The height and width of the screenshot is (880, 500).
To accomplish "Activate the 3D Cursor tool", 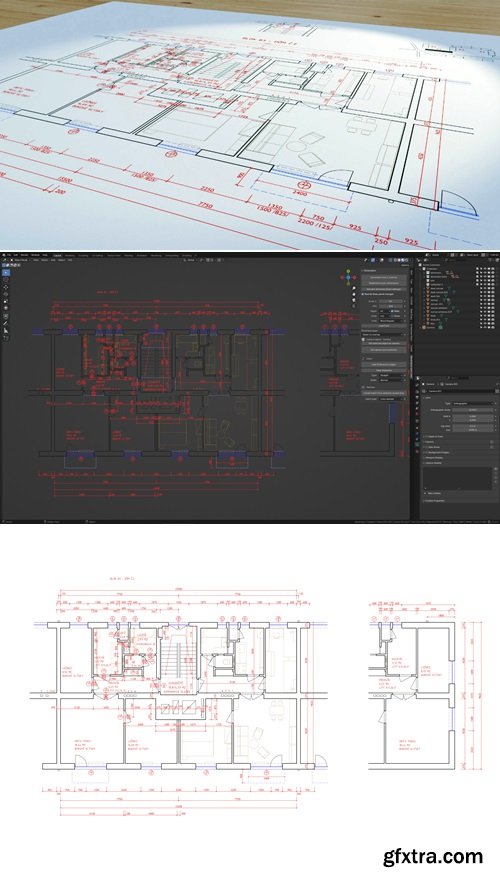I will pyautogui.click(x=6, y=279).
